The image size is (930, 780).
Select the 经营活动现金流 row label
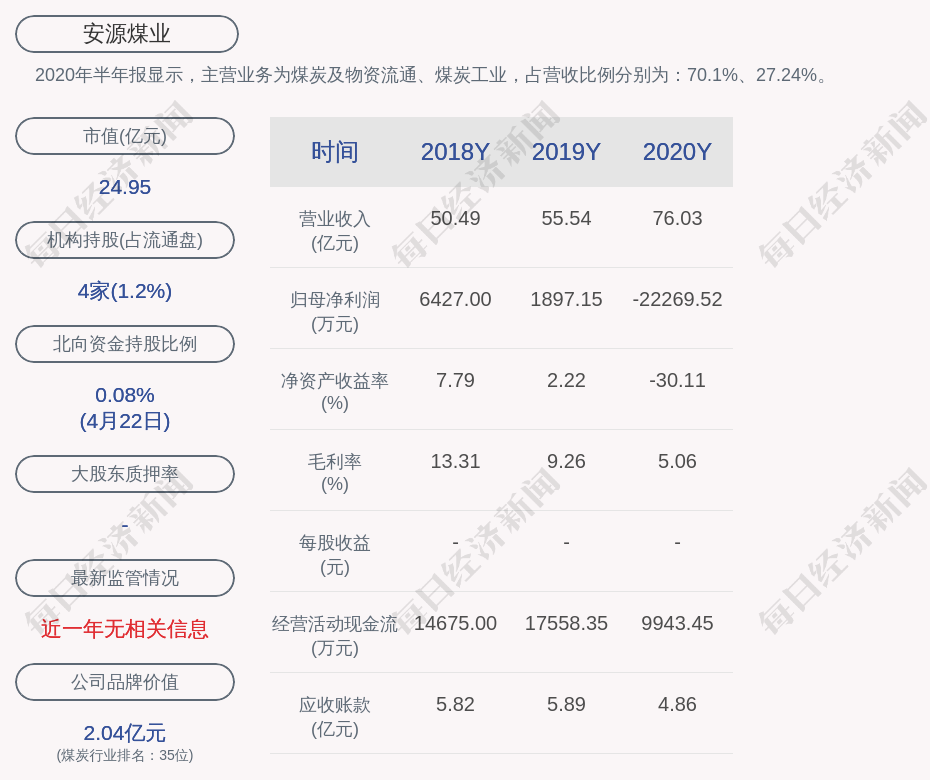(335, 636)
